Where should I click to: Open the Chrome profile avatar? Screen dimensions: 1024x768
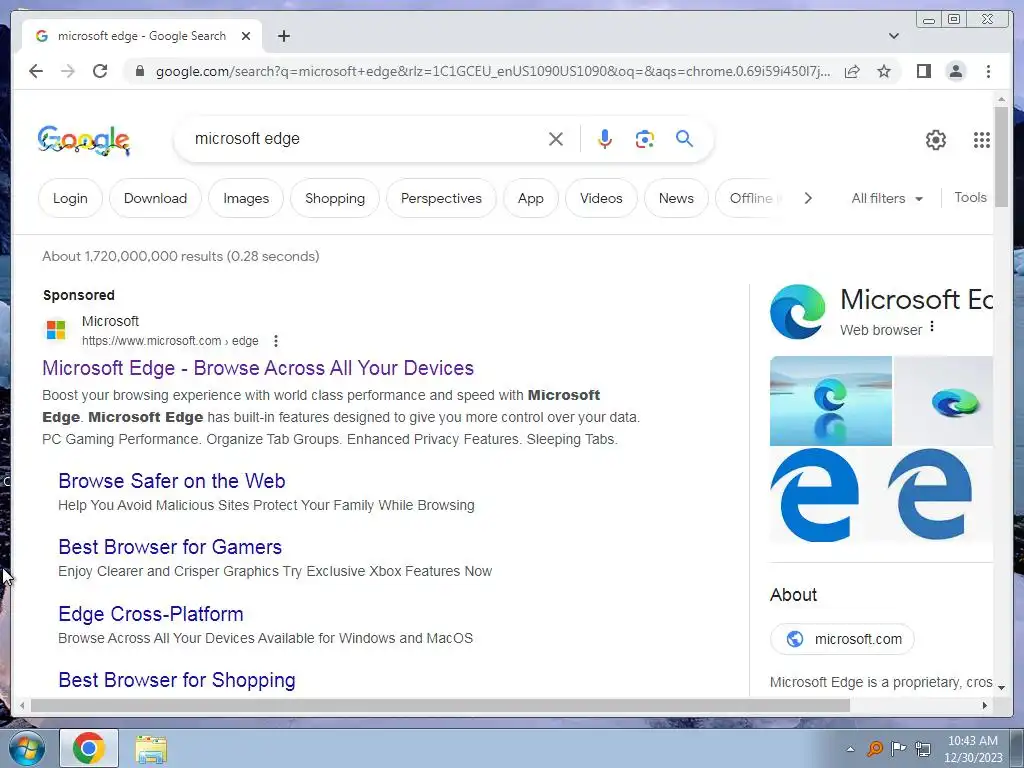click(955, 71)
